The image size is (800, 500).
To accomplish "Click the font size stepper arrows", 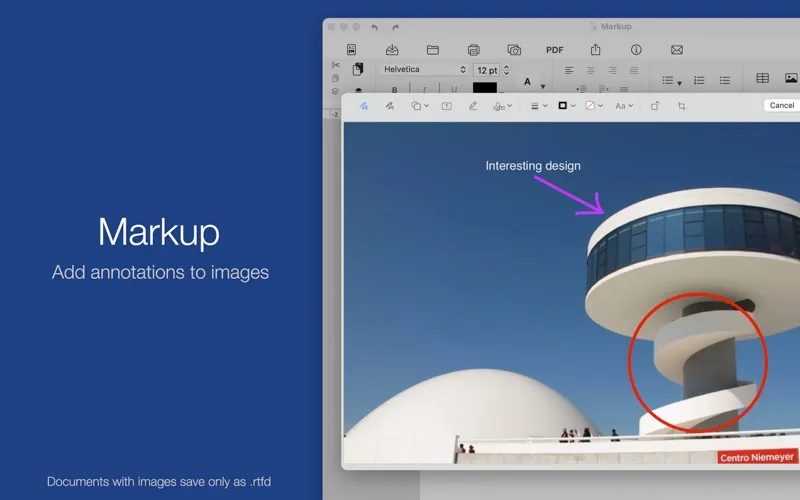I will [506, 70].
